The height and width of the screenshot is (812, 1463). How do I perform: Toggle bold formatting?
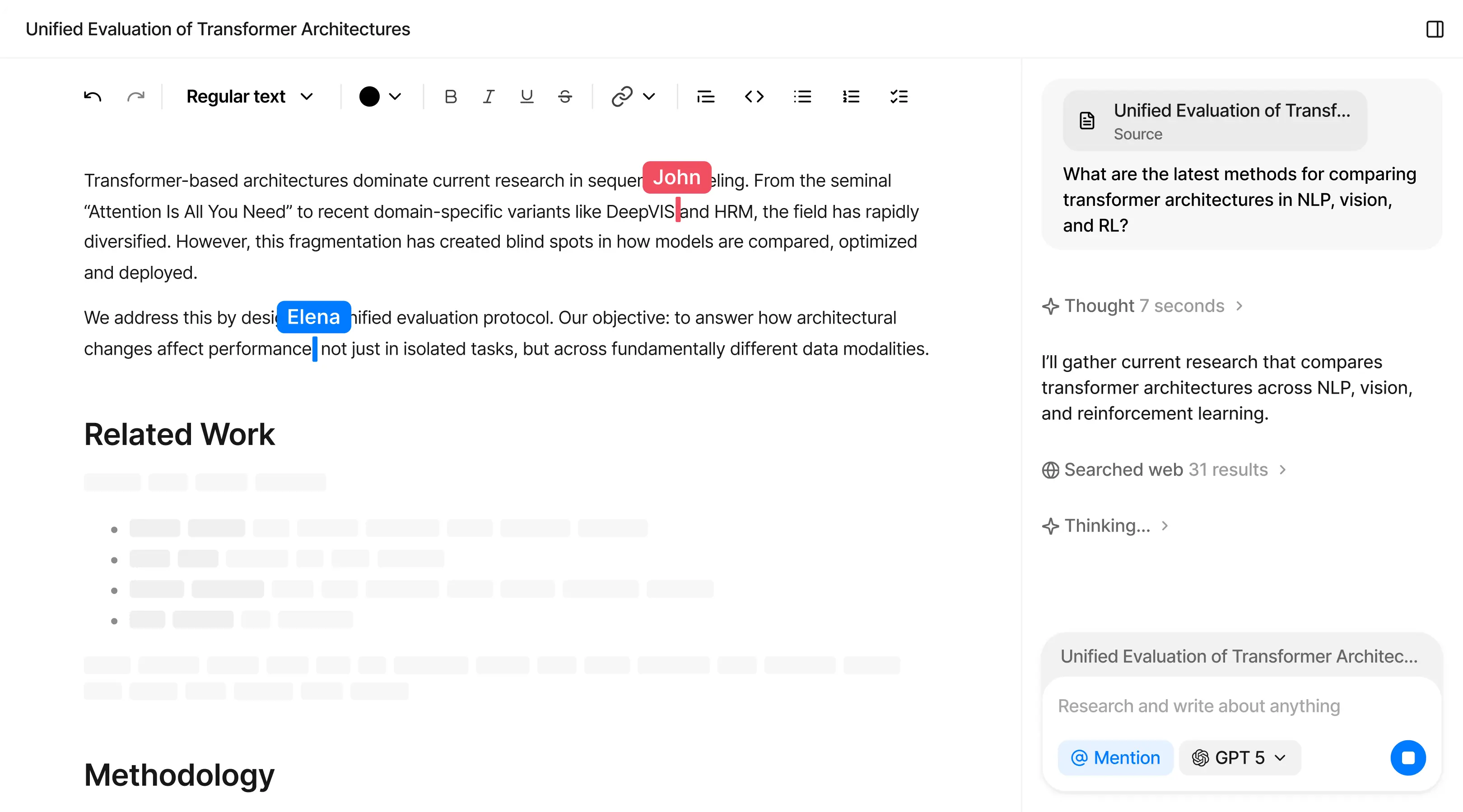[450, 97]
